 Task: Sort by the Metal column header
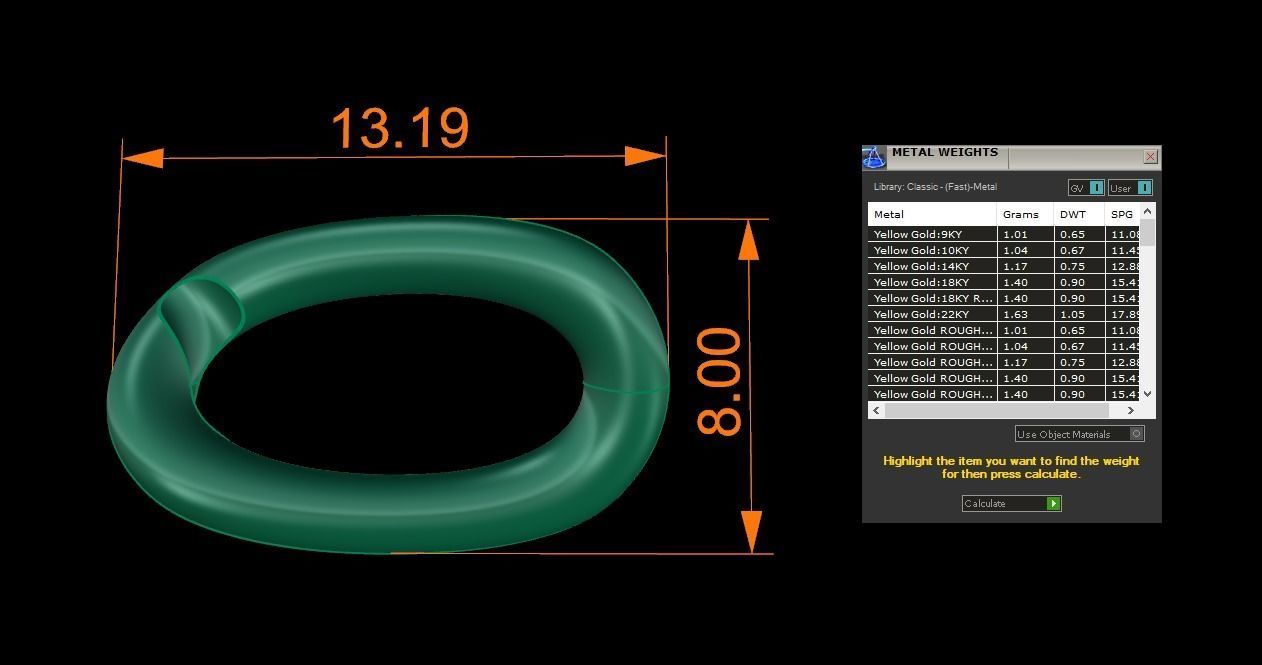(932, 214)
